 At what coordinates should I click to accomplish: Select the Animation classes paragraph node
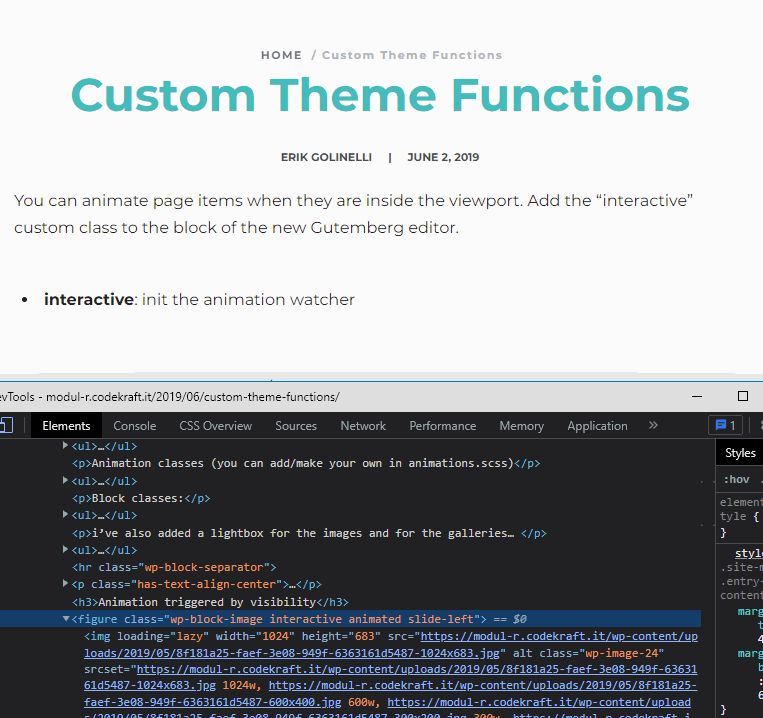click(x=306, y=463)
